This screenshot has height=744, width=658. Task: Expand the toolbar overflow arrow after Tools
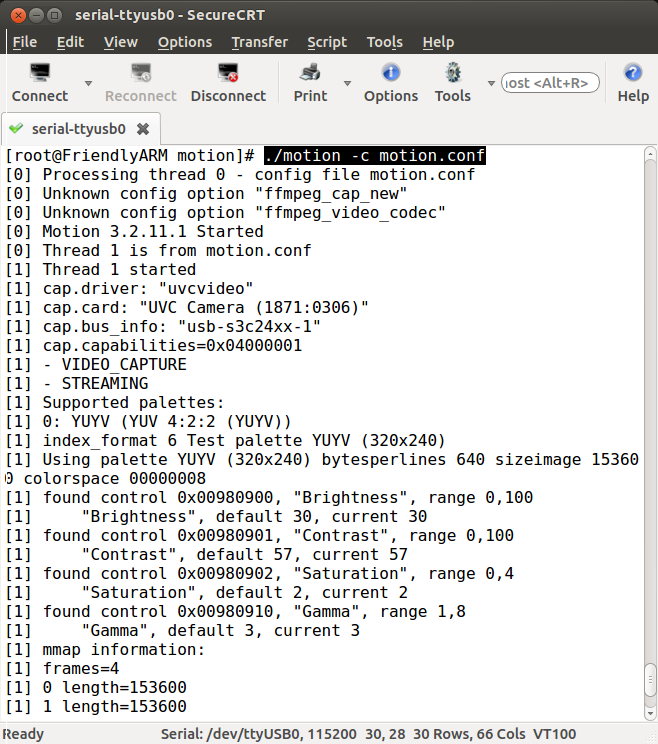click(491, 83)
